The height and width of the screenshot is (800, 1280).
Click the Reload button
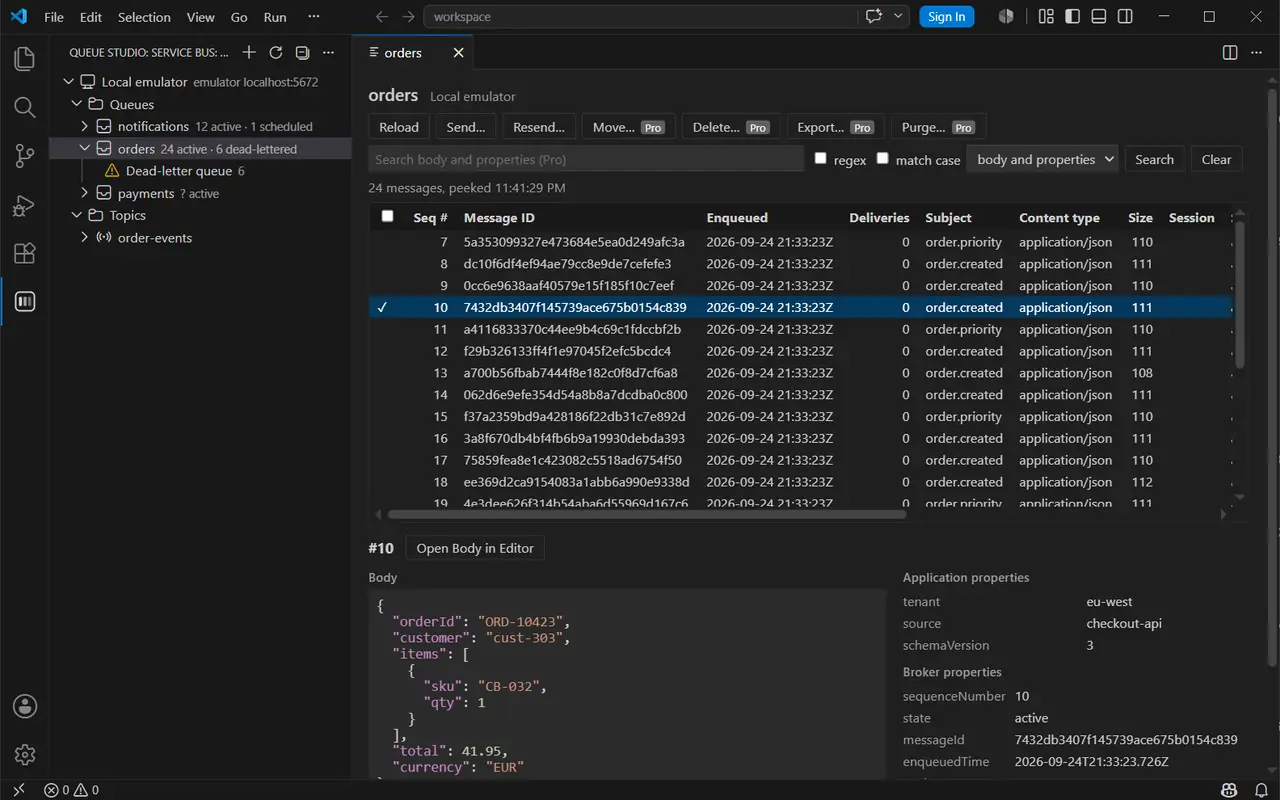pyautogui.click(x=399, y=127)
